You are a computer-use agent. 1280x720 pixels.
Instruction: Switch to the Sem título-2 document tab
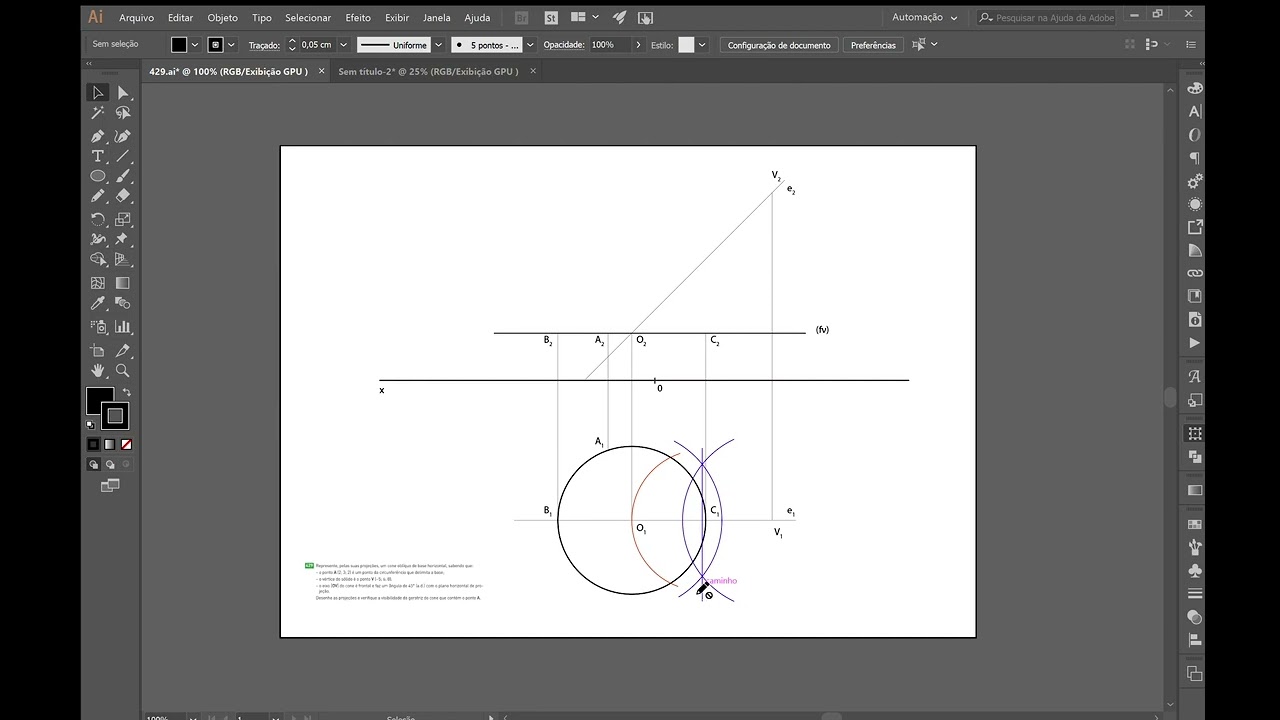point(428,71)
